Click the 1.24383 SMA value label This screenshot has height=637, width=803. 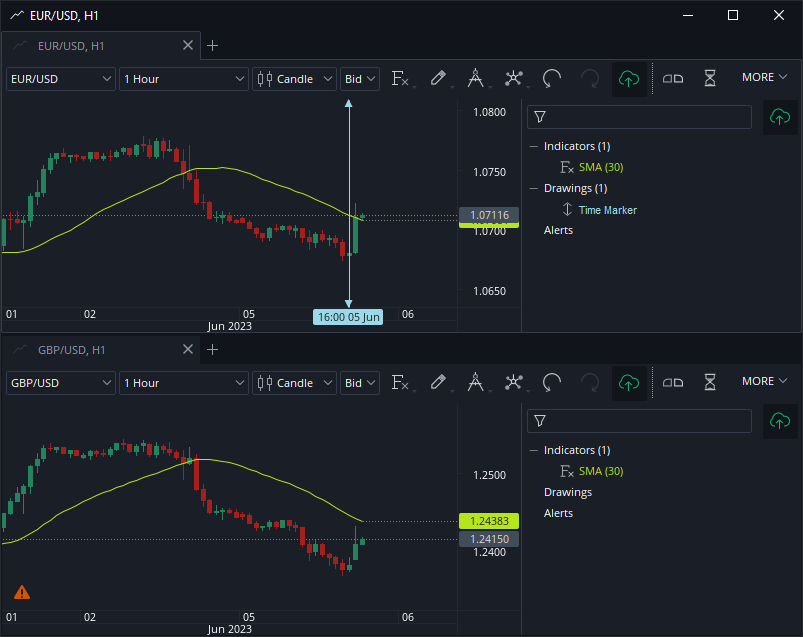click(489, 521)
